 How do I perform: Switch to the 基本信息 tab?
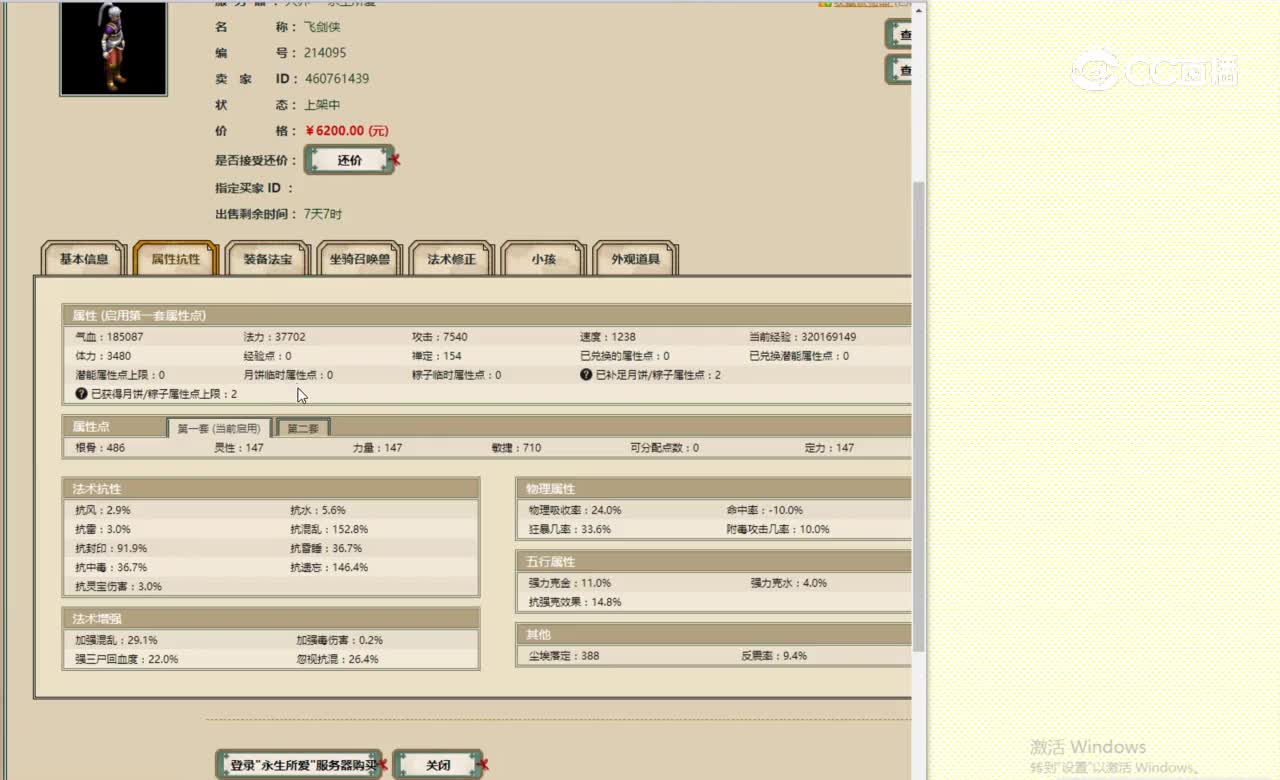(84, 259)
